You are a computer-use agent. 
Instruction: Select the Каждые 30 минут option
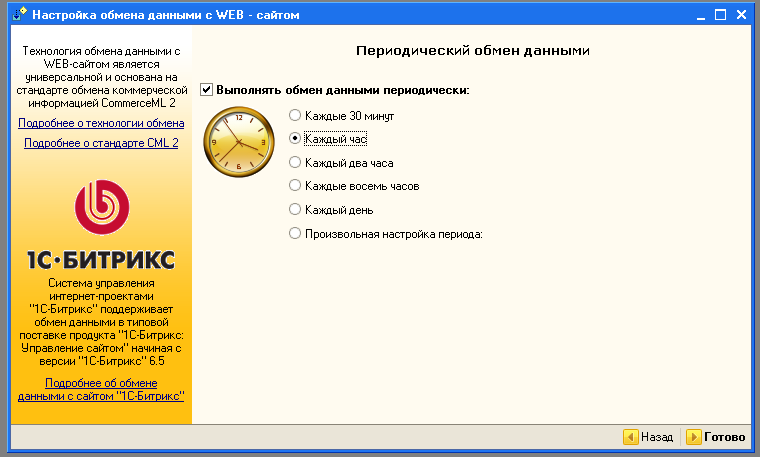pyautogui.click(x=294, y=114)
